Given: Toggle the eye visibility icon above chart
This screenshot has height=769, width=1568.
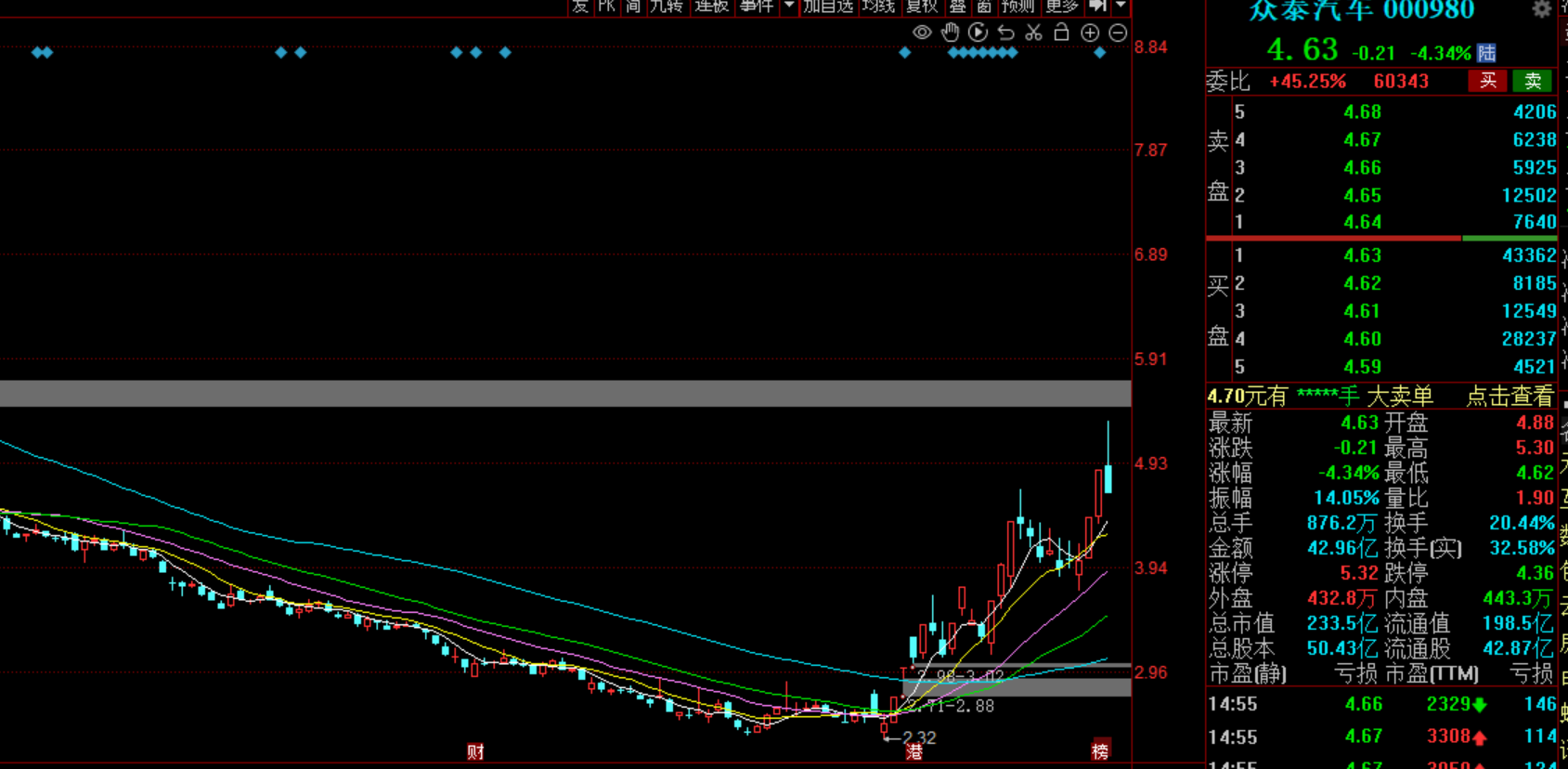Looking at the screenshot, I should click(922, 33).
